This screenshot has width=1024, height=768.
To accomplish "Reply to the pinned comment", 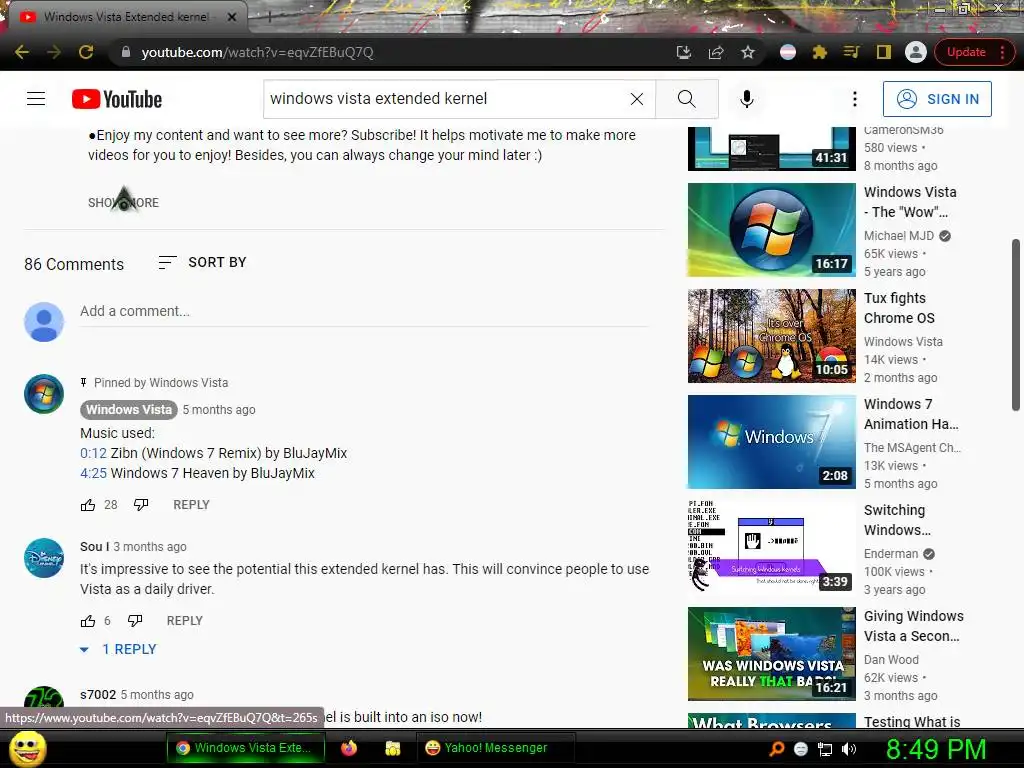I will tap(191, 505).
